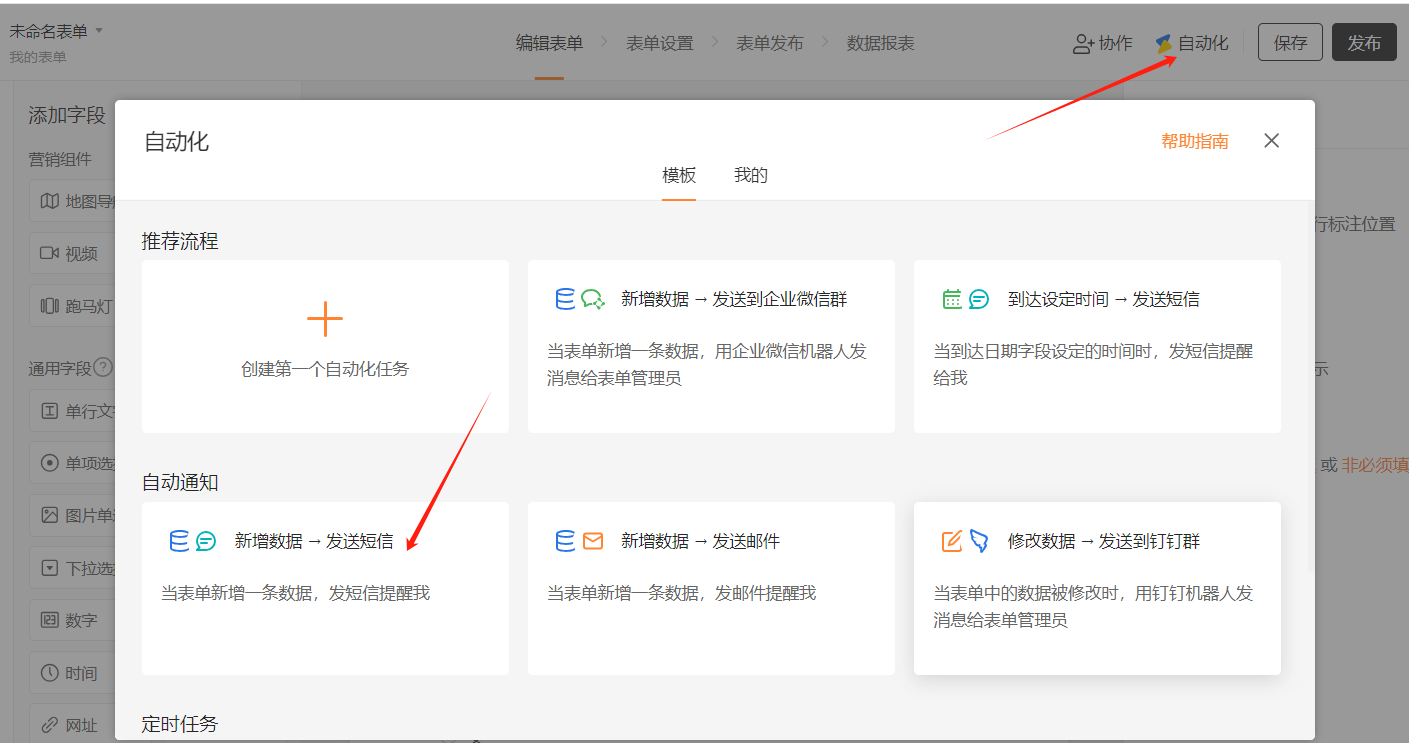Go to the 表单设置 step

[x=660, y=43]
